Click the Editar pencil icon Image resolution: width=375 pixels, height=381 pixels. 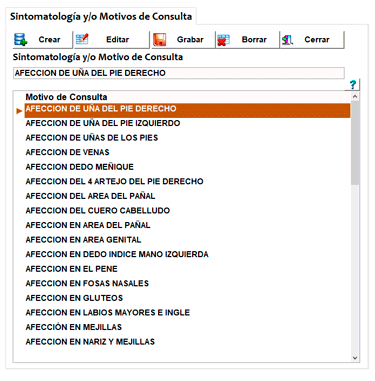82,39
